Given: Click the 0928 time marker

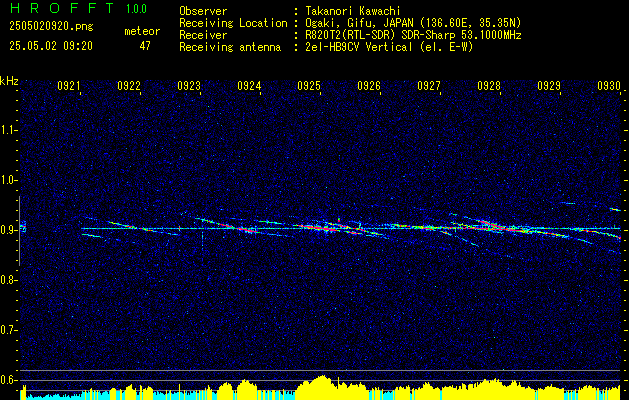Looking at the screenshot, I should [489, 85].
